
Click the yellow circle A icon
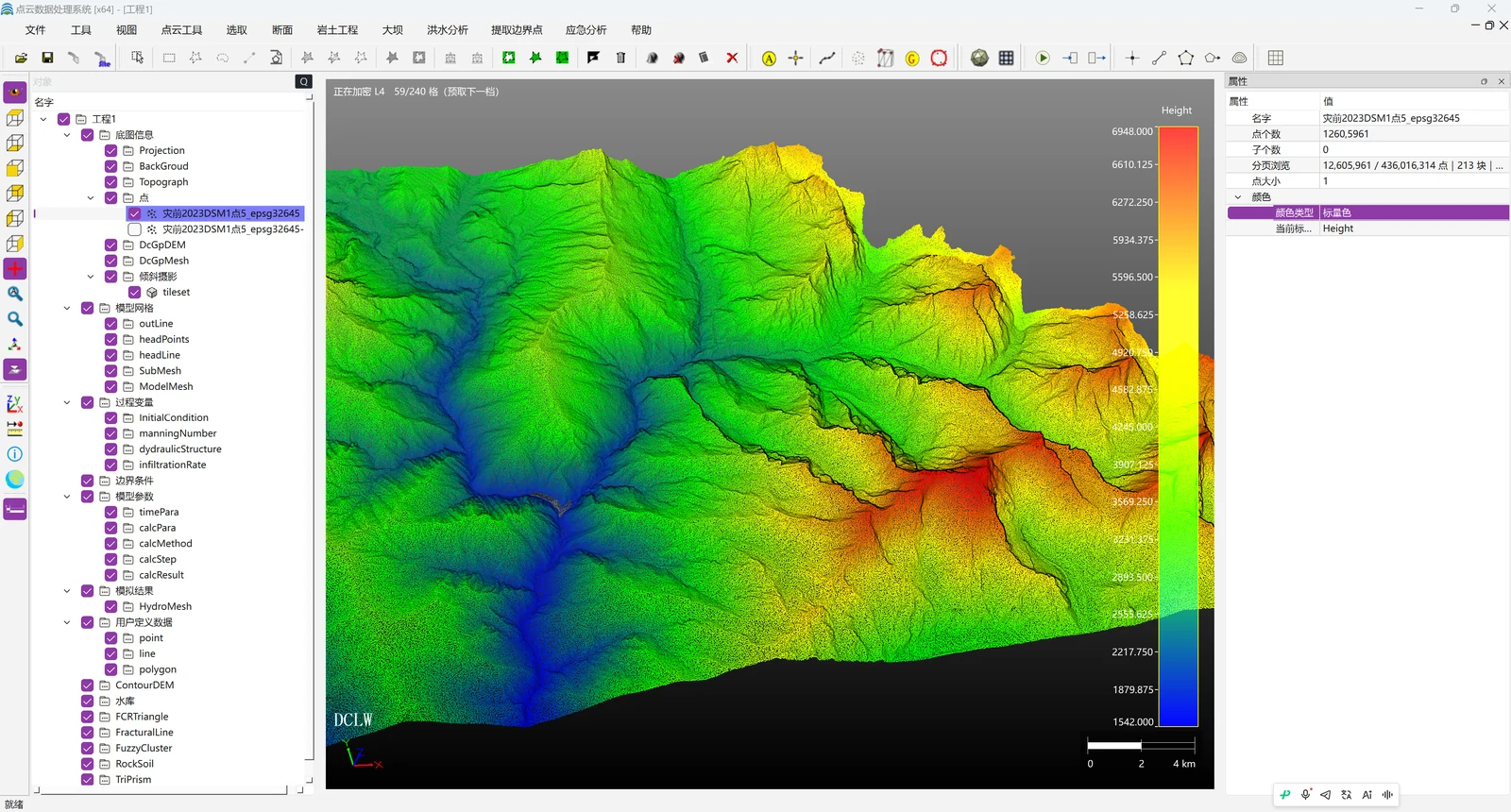769,59
